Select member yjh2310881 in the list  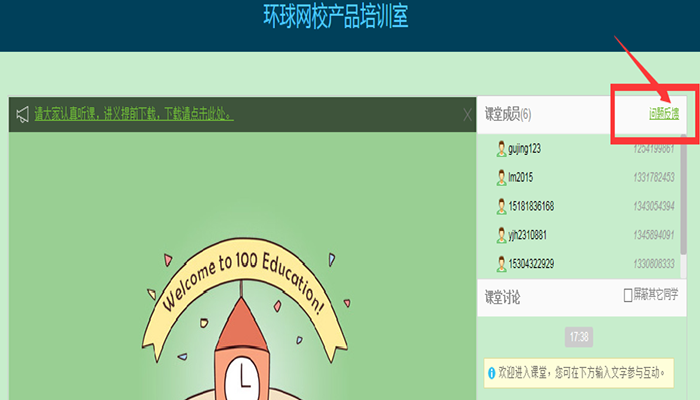point(527,235)
